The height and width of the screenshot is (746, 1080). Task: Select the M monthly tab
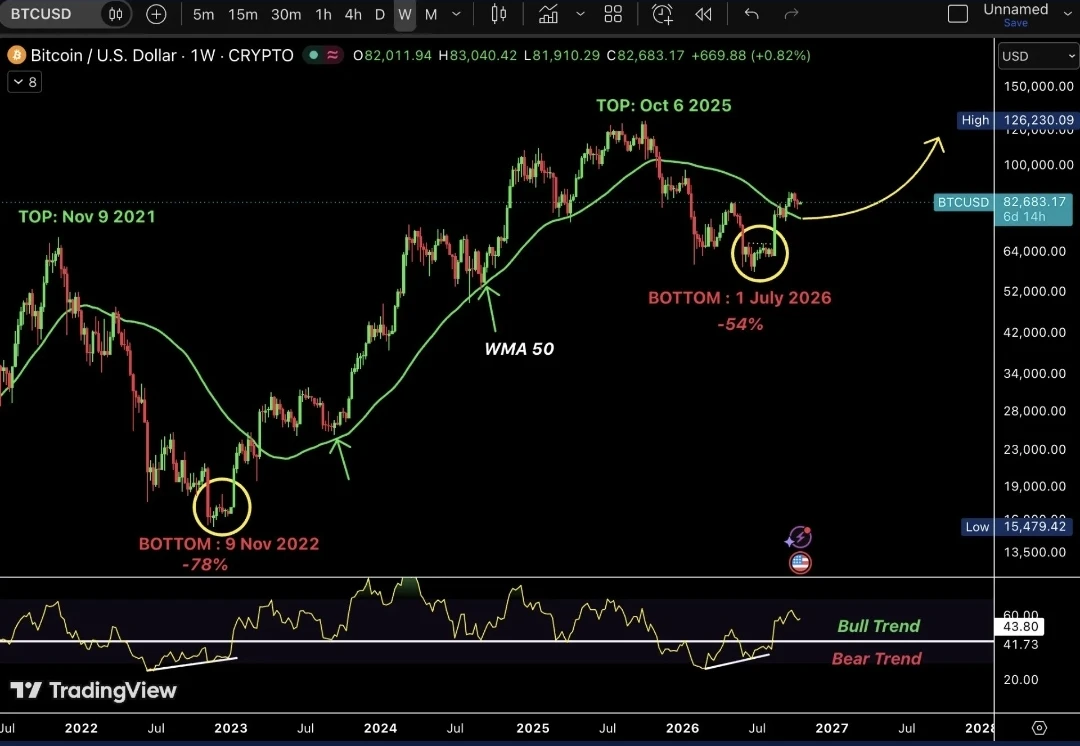(x=431, y=14)
